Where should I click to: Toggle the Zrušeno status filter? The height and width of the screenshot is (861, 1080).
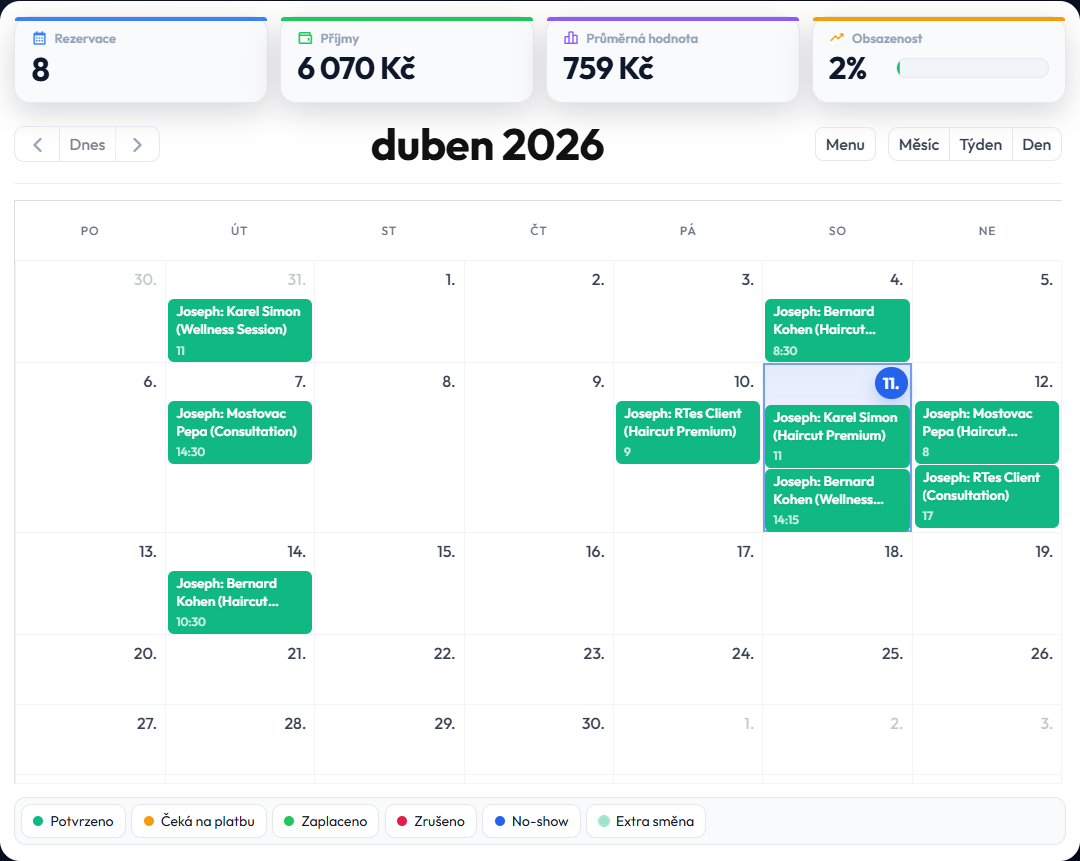(x=430, y=821)
